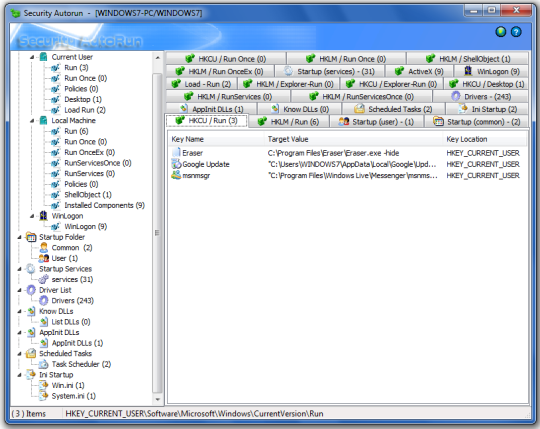Open the Startup (services) - (31) tab
Viewport: 540px width, 429px height.
tap(330, 71)
